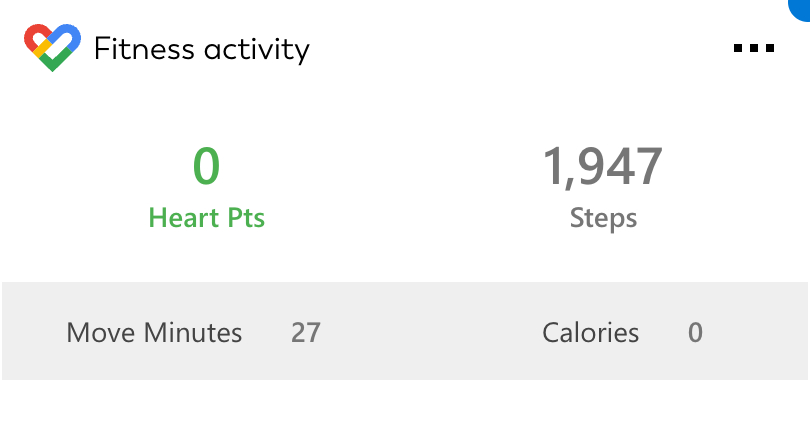Click the blue circle in the top-right corner

pyautogui.click(x=801, y=8)
